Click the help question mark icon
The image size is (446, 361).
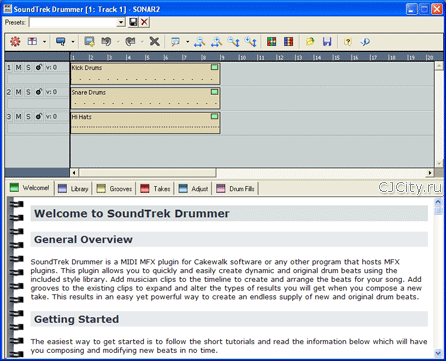tap(348, 42)
